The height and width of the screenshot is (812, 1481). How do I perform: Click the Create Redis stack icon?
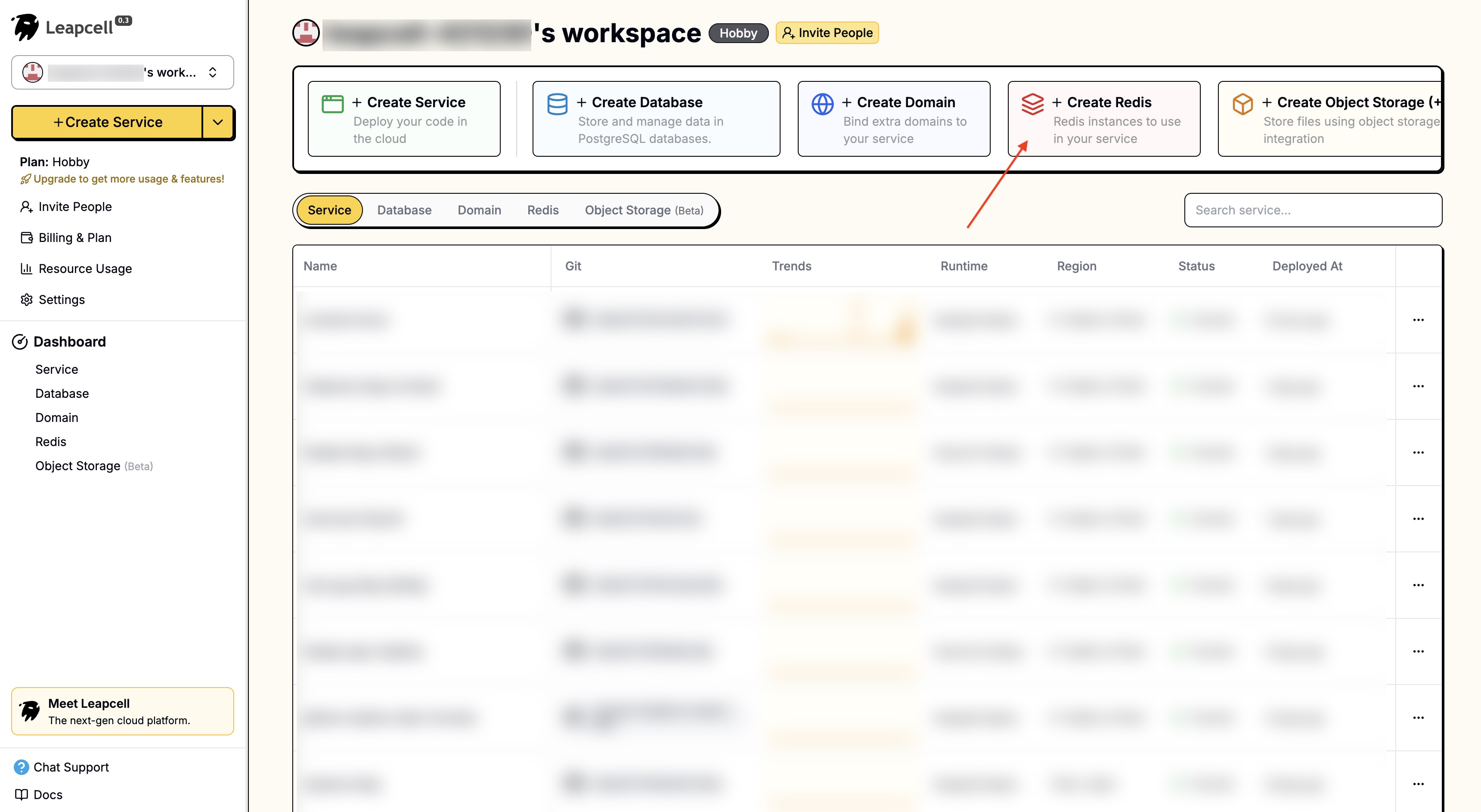click(x=1032, y=104)
